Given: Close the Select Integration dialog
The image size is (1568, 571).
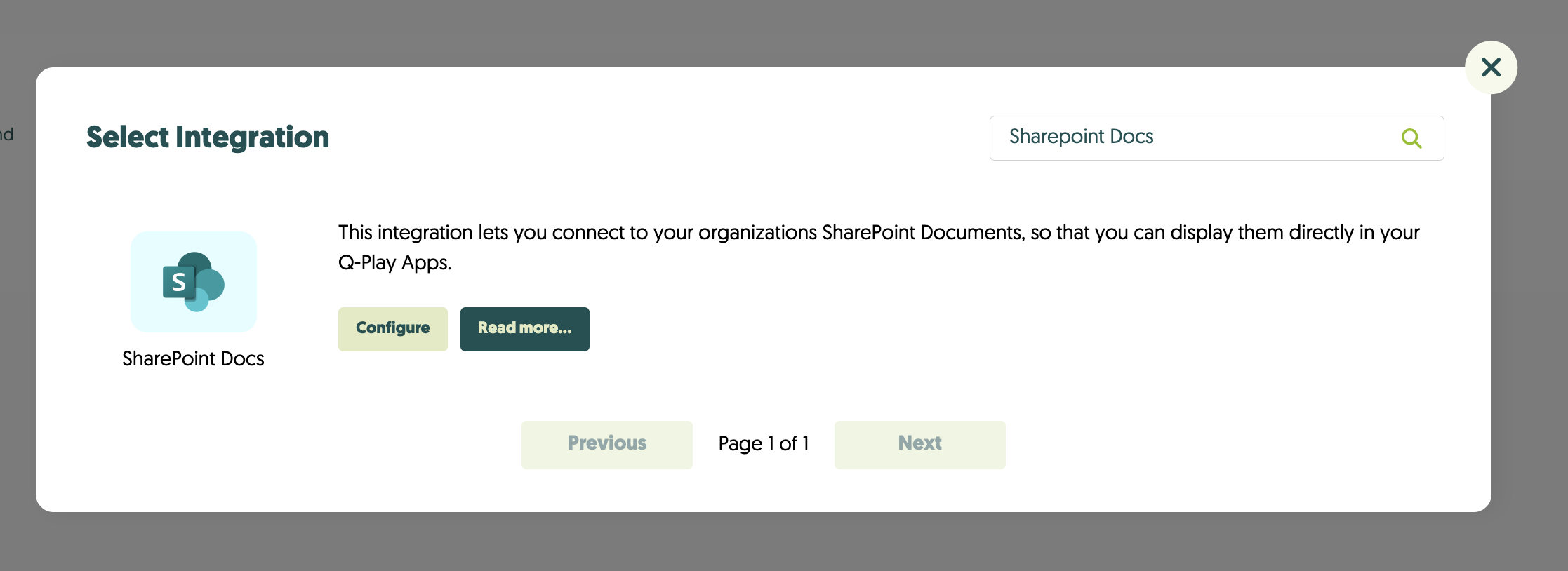Looking at the screenshot, I should pyautogui.click(x=1491, y=67).
